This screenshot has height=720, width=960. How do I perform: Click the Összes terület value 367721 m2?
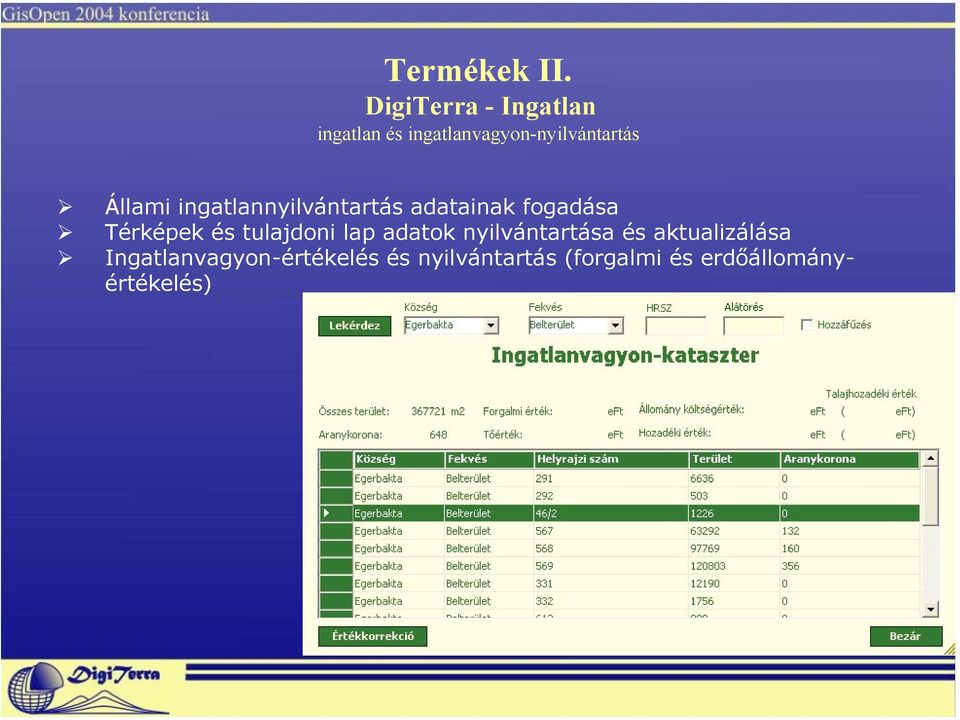click(x=438, y=411)
